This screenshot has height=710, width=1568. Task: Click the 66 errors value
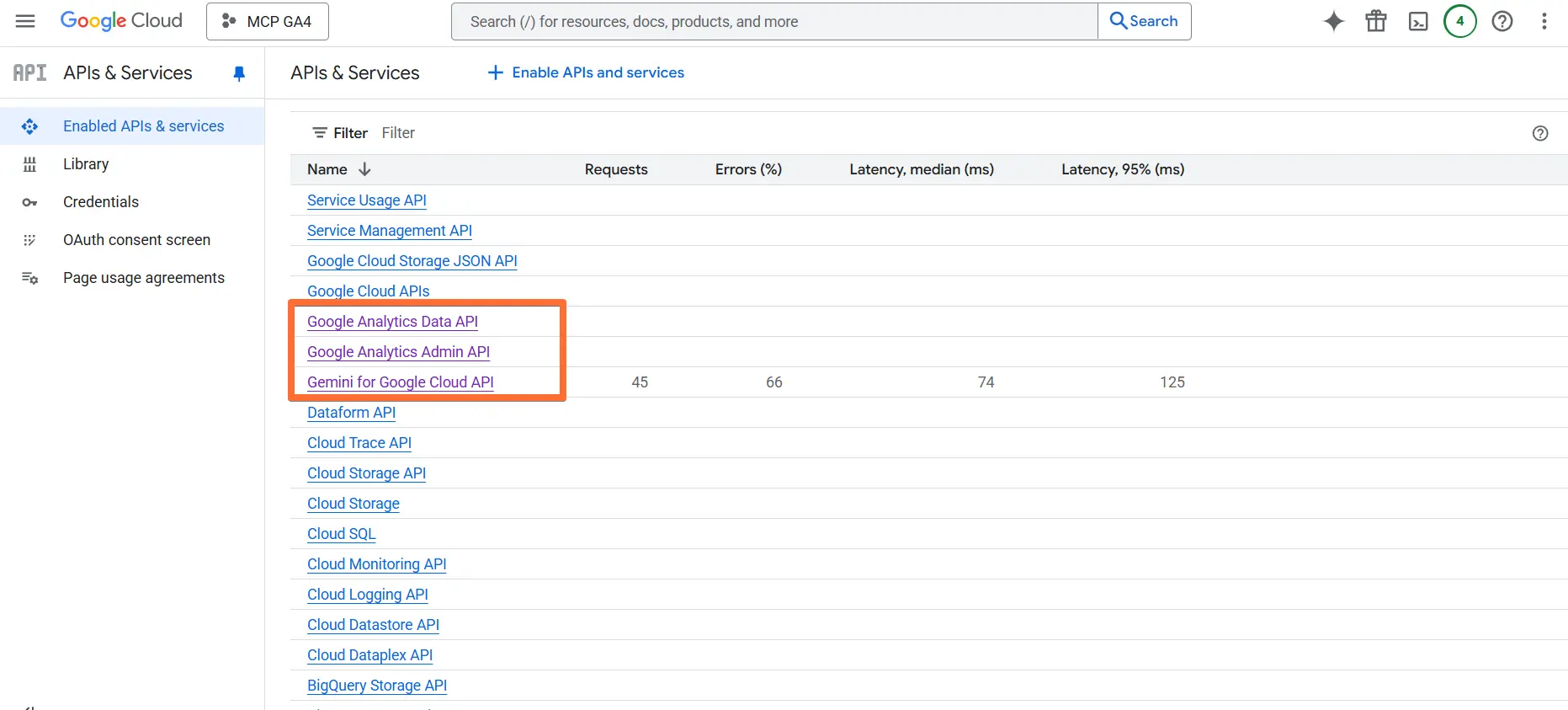coord(774,382)
